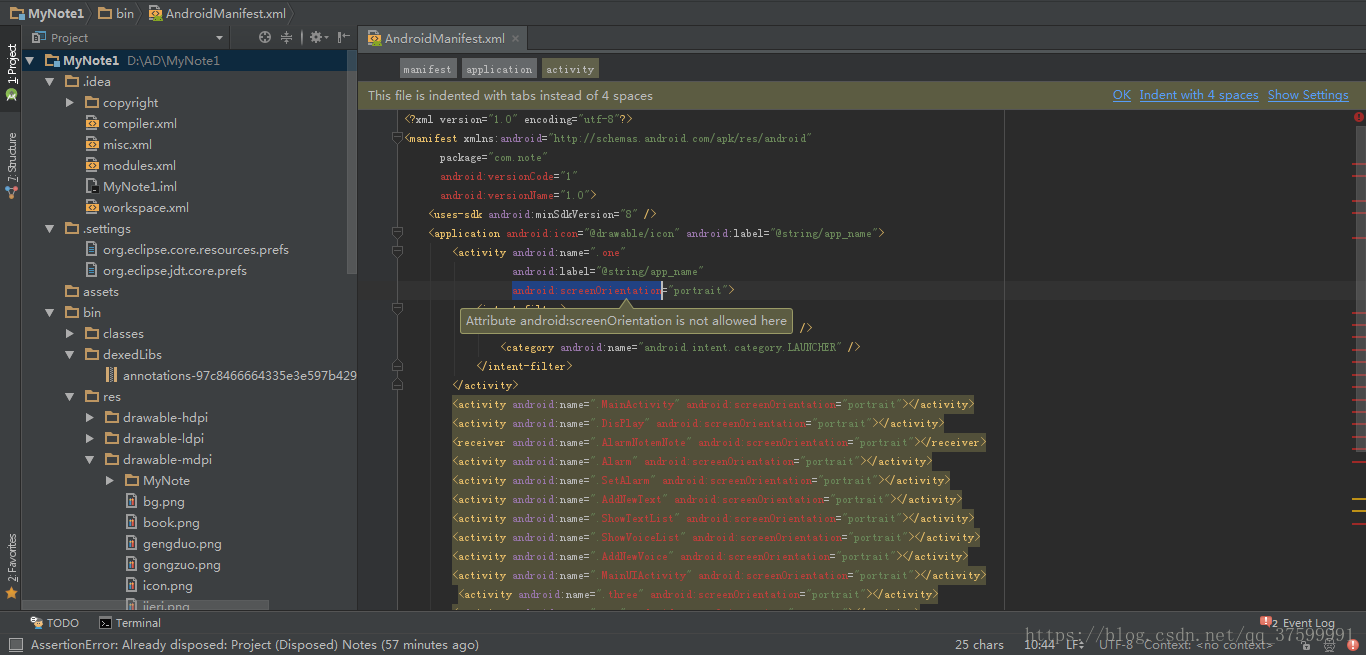Click the MyNote1 module icon in breadcrumb
Screen dimensions: 1366x655
tap(17, 14)
